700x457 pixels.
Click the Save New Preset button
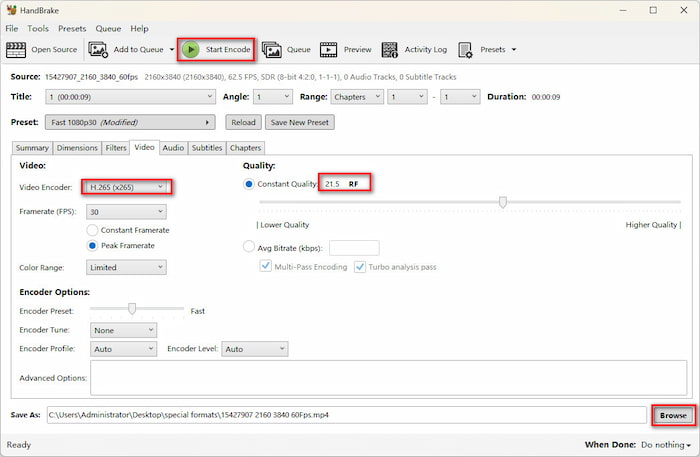pos(300,122)
